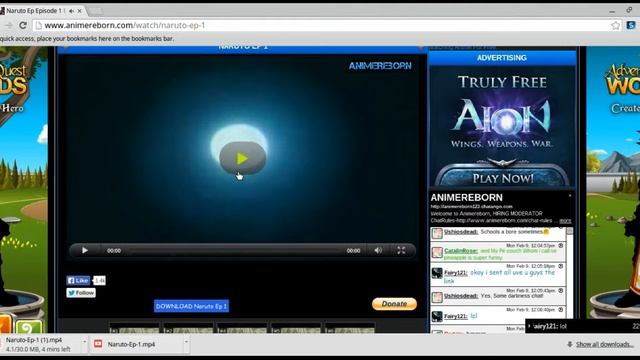Expand the Naruto-Ep-1 (1).mp4 download options arrow
The height and width of the screenshot is (360, 640).
click(84, 341)
